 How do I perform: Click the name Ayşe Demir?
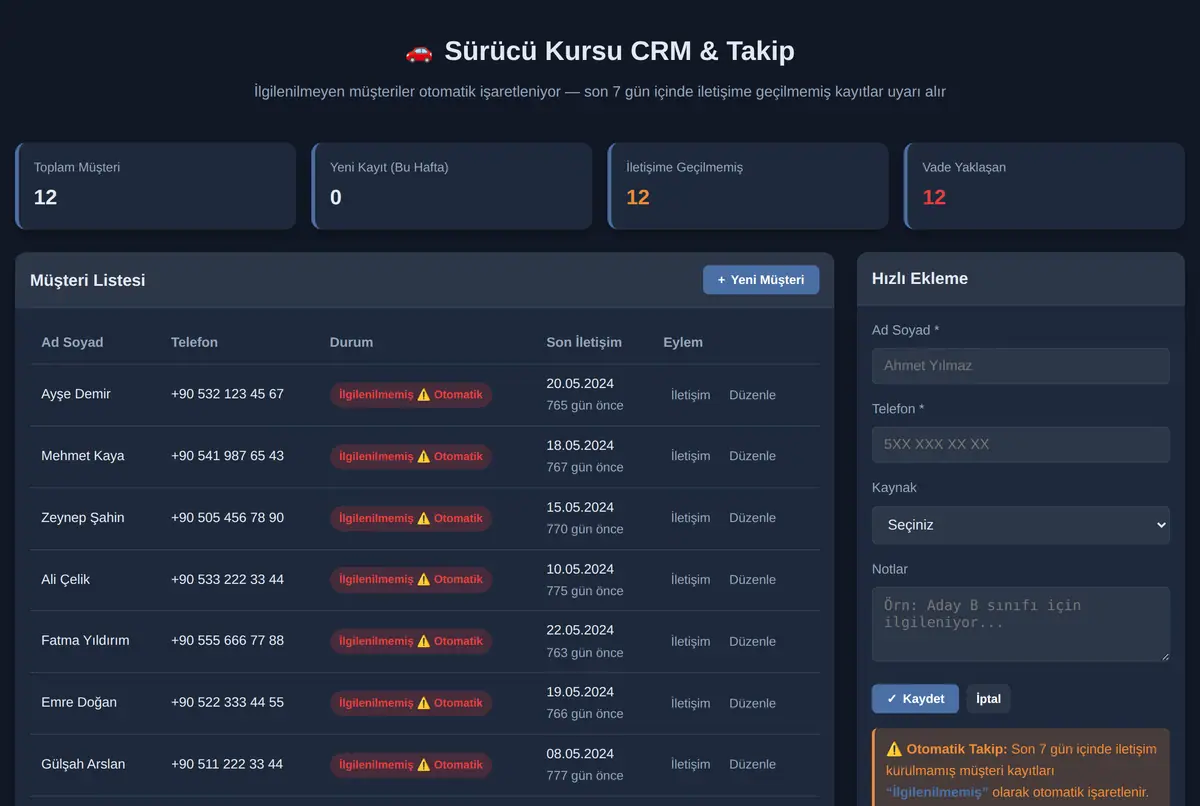click(x=76, y=394)
